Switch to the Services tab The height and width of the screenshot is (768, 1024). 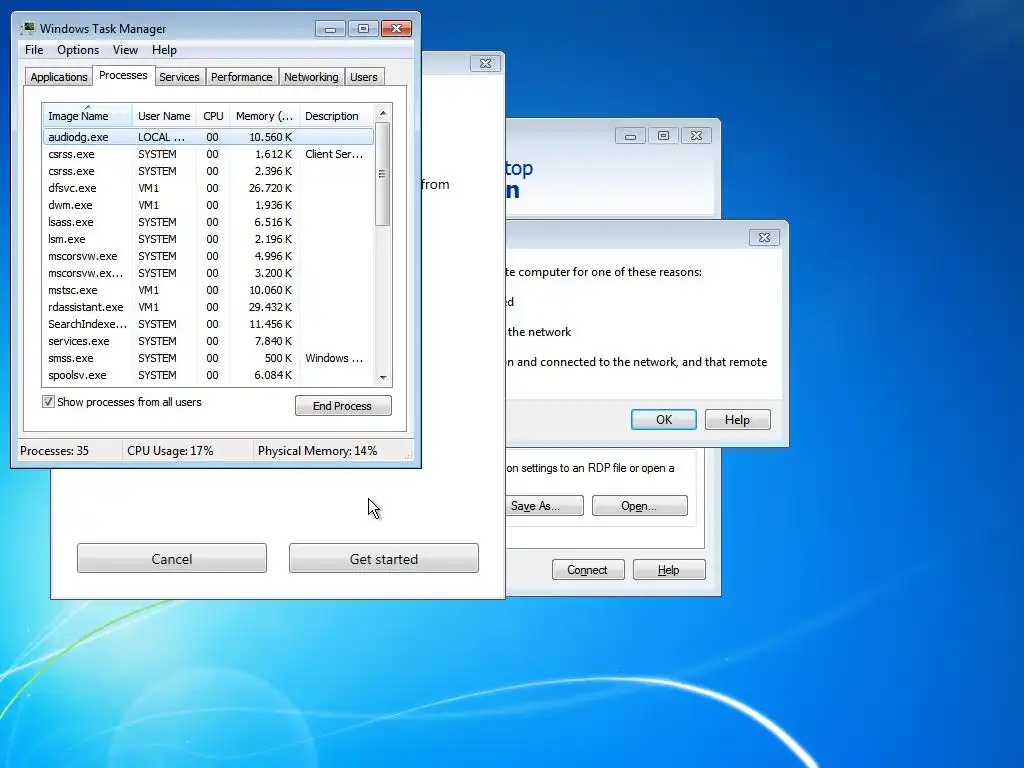click(x=179, y=77)
